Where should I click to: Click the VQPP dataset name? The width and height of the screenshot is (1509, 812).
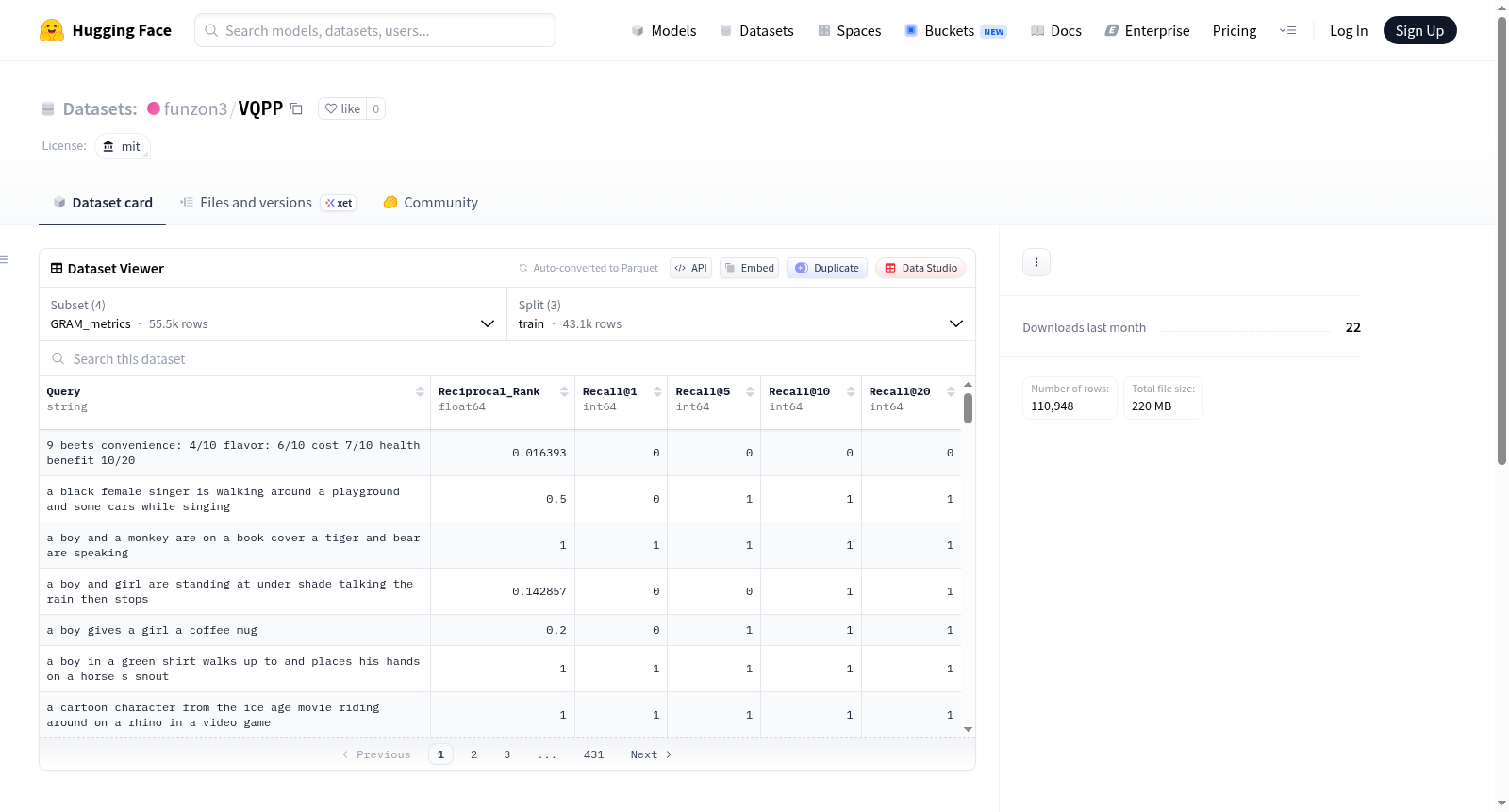(260, 108)
